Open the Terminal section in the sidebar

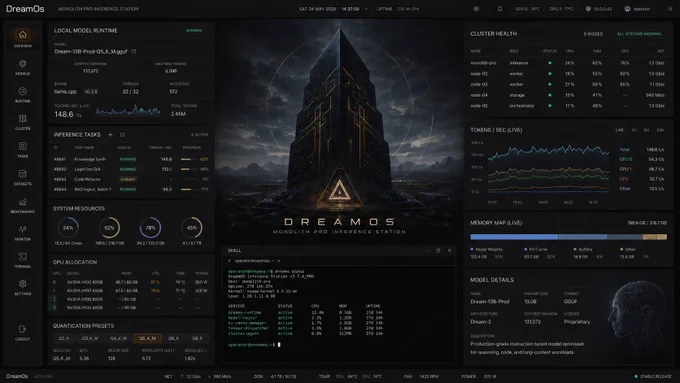tap(23, 257)
